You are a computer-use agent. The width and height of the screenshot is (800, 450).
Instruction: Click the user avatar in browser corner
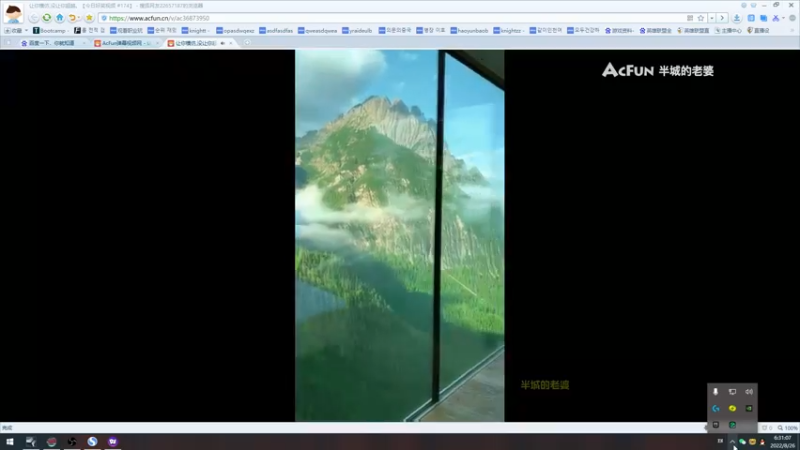tap(13, 13)
